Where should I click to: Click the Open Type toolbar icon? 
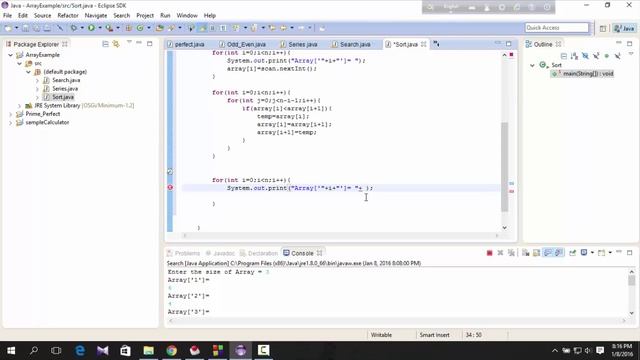coord(160,28)
